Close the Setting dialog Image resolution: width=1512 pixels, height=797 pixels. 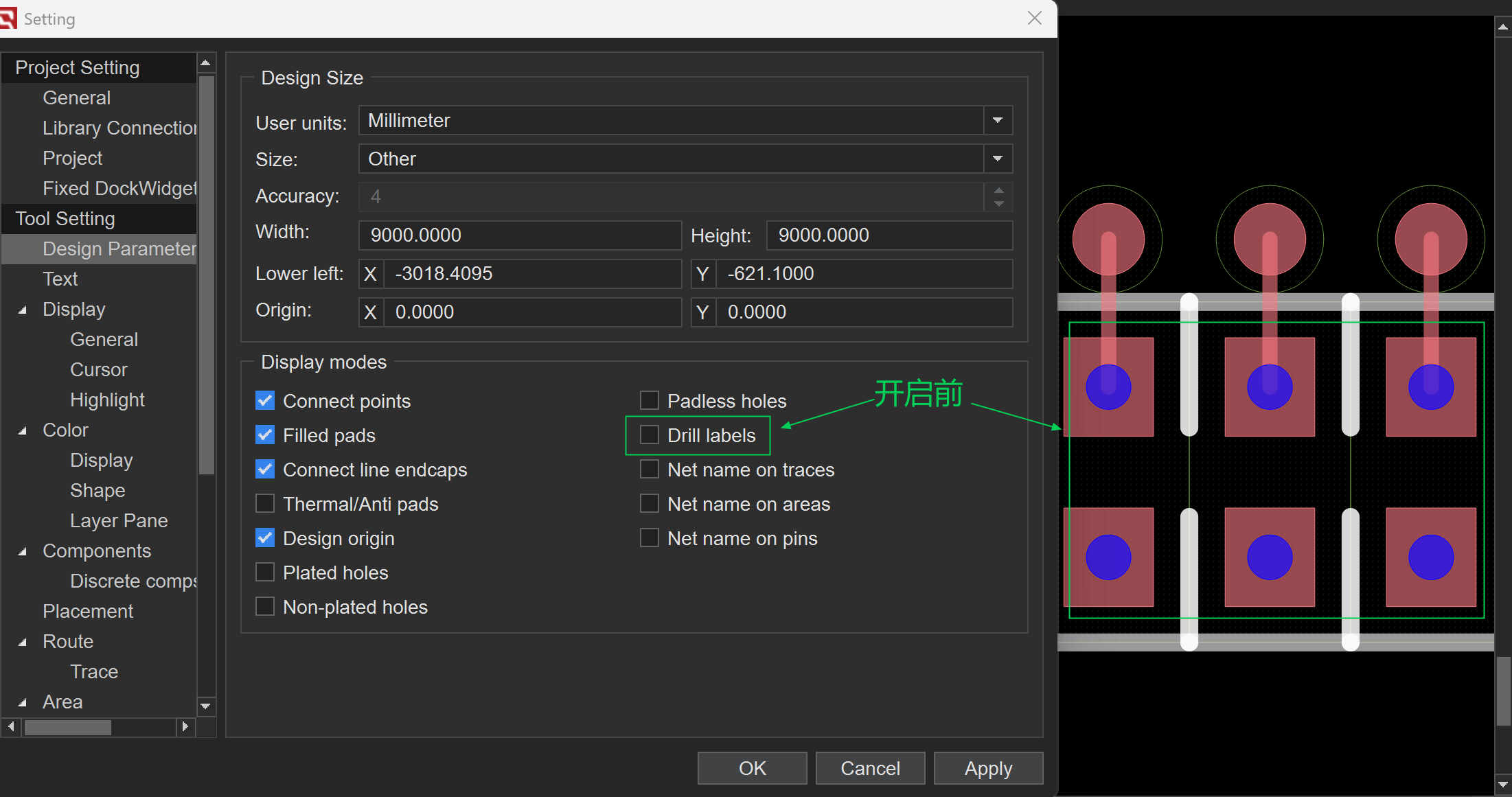pos(1034,19)
